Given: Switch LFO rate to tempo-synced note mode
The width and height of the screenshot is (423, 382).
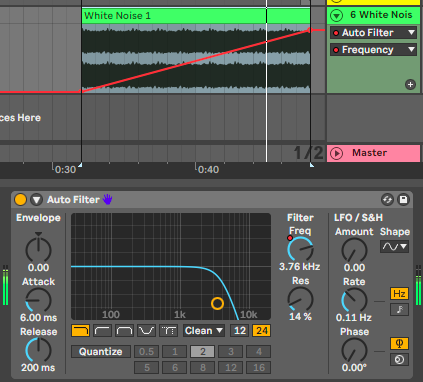Looking at the screenshot, I should pyautogui.click(x=399, y=310).
